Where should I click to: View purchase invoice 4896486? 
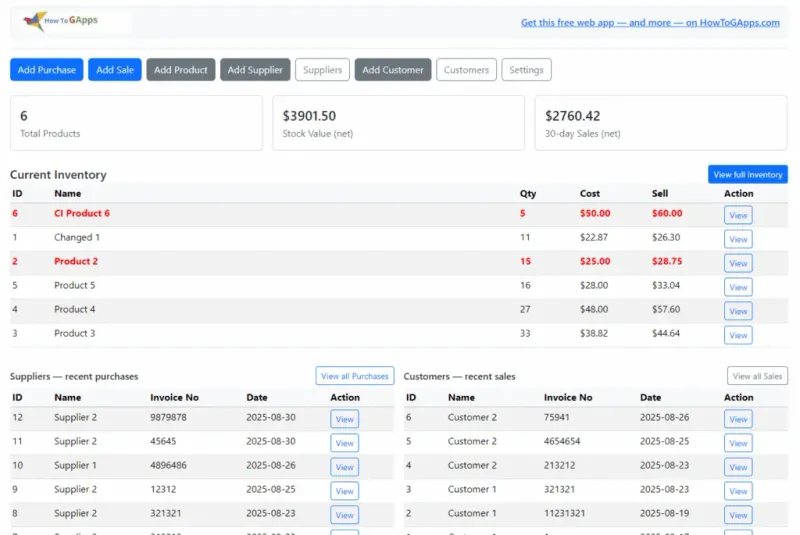pyautogui.click(x=344, y=467)
